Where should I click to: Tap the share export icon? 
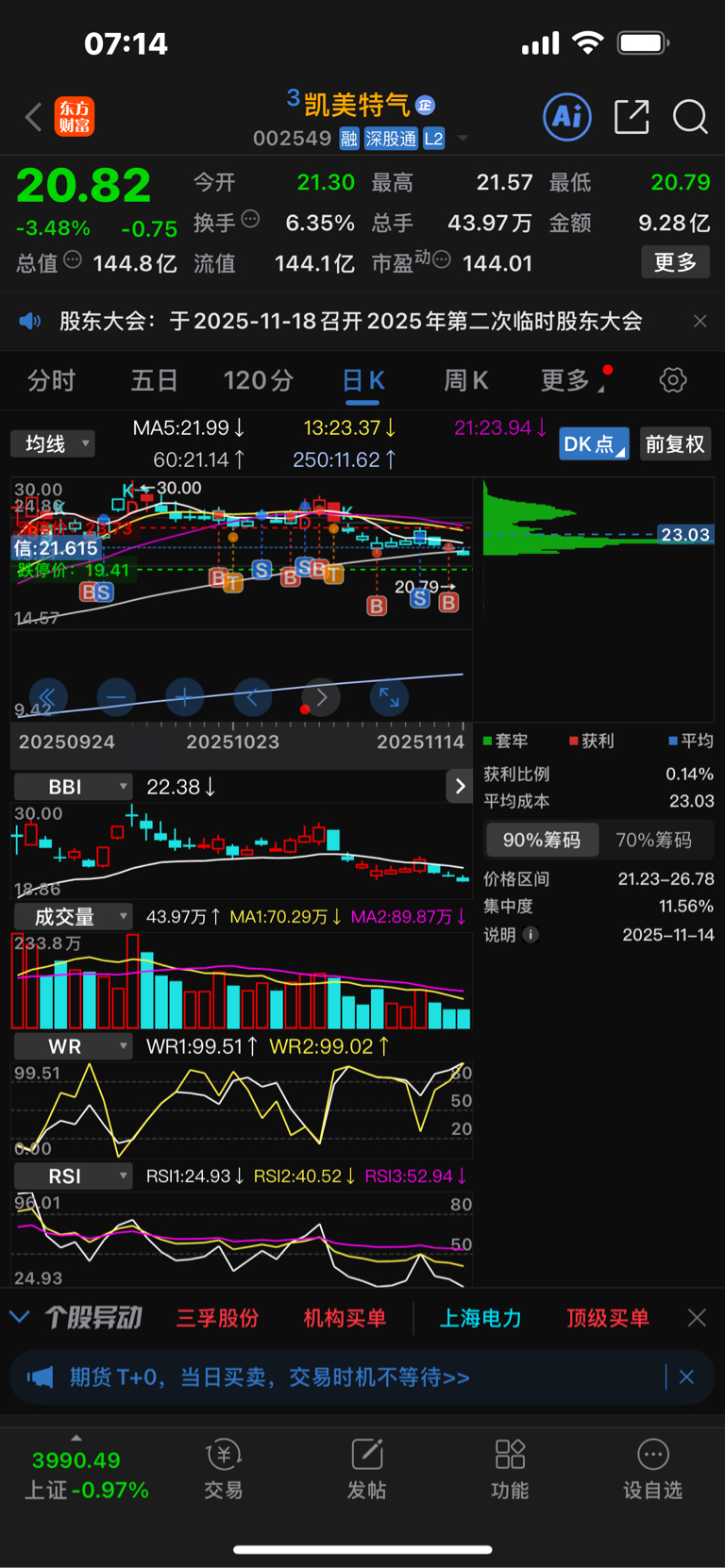click(x=632, y=117)
